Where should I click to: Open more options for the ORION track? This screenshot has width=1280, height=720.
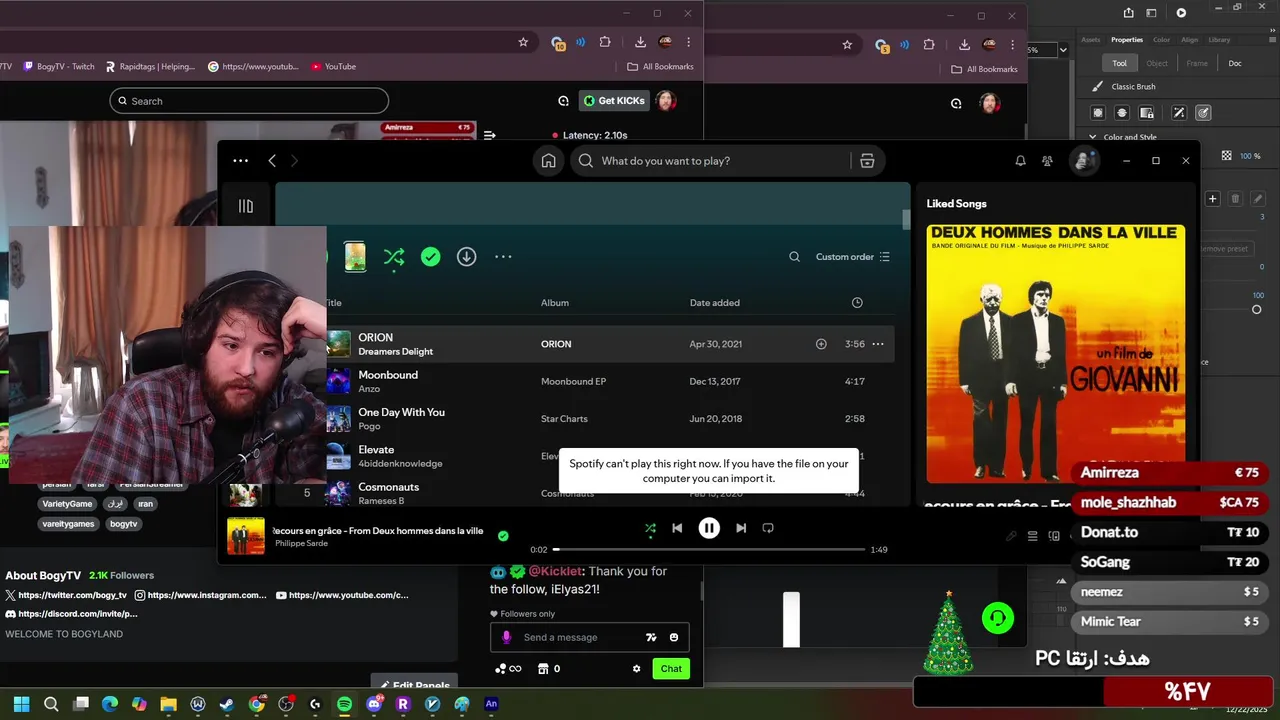(878, 344)
